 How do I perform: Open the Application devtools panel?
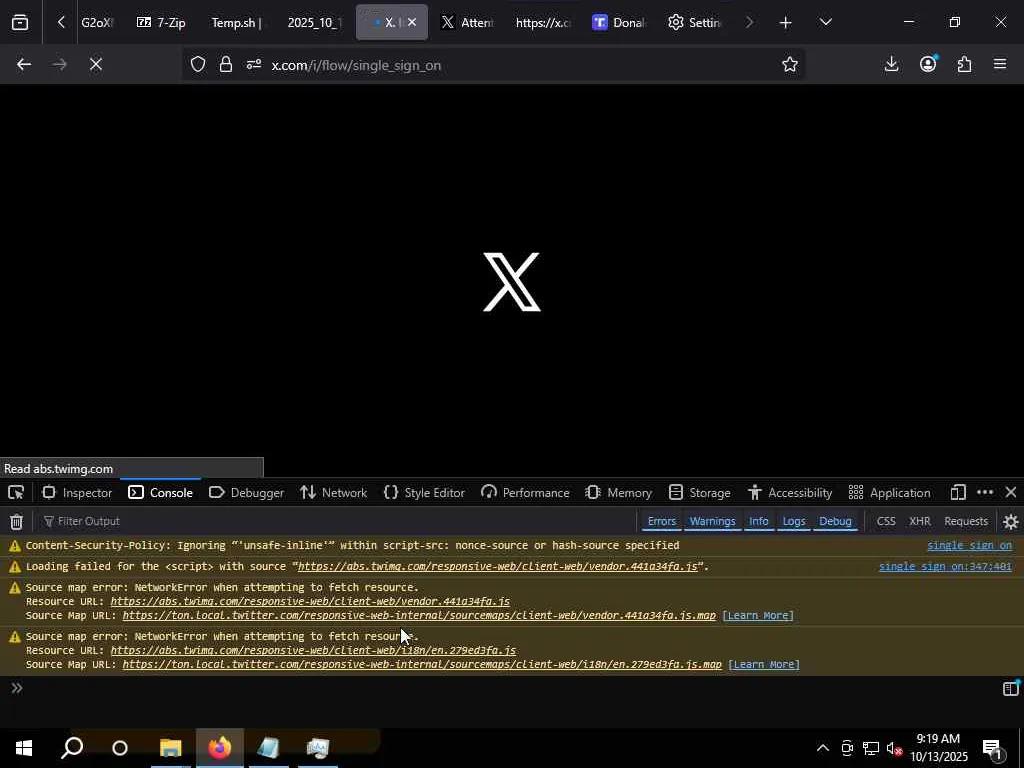[889, 492]
